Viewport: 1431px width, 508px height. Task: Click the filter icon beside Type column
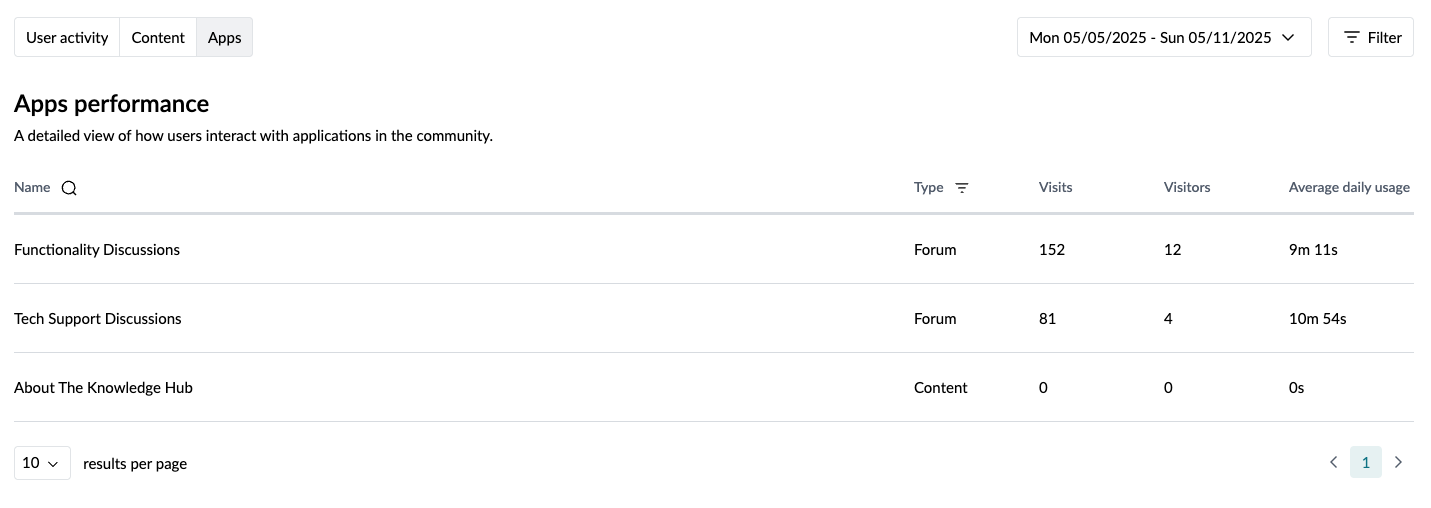962,187
